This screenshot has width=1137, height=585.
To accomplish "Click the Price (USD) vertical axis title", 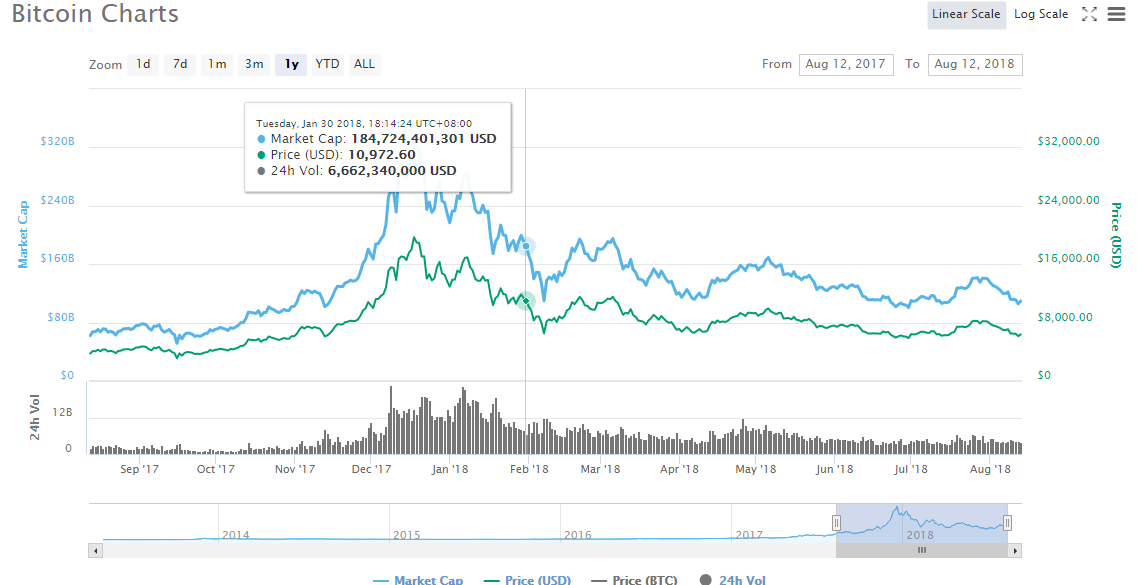I will (x=1115, y=235).
